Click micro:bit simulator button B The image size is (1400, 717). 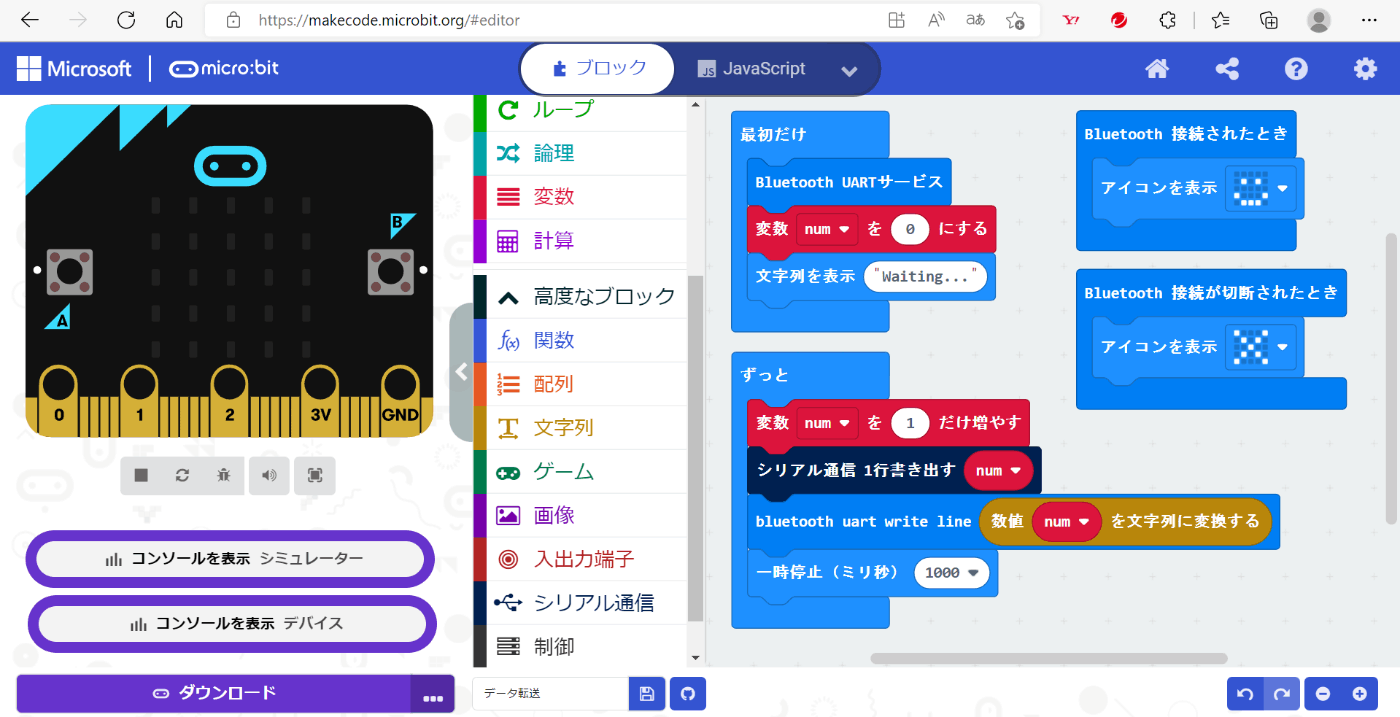[391, 272]
